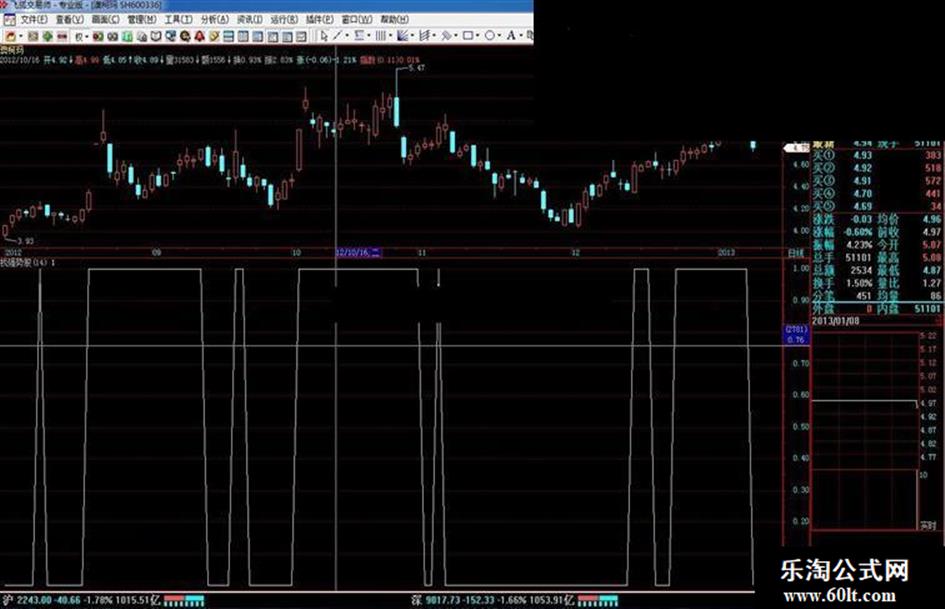Click the 实时 tab in the mini chart

[928, 526]
